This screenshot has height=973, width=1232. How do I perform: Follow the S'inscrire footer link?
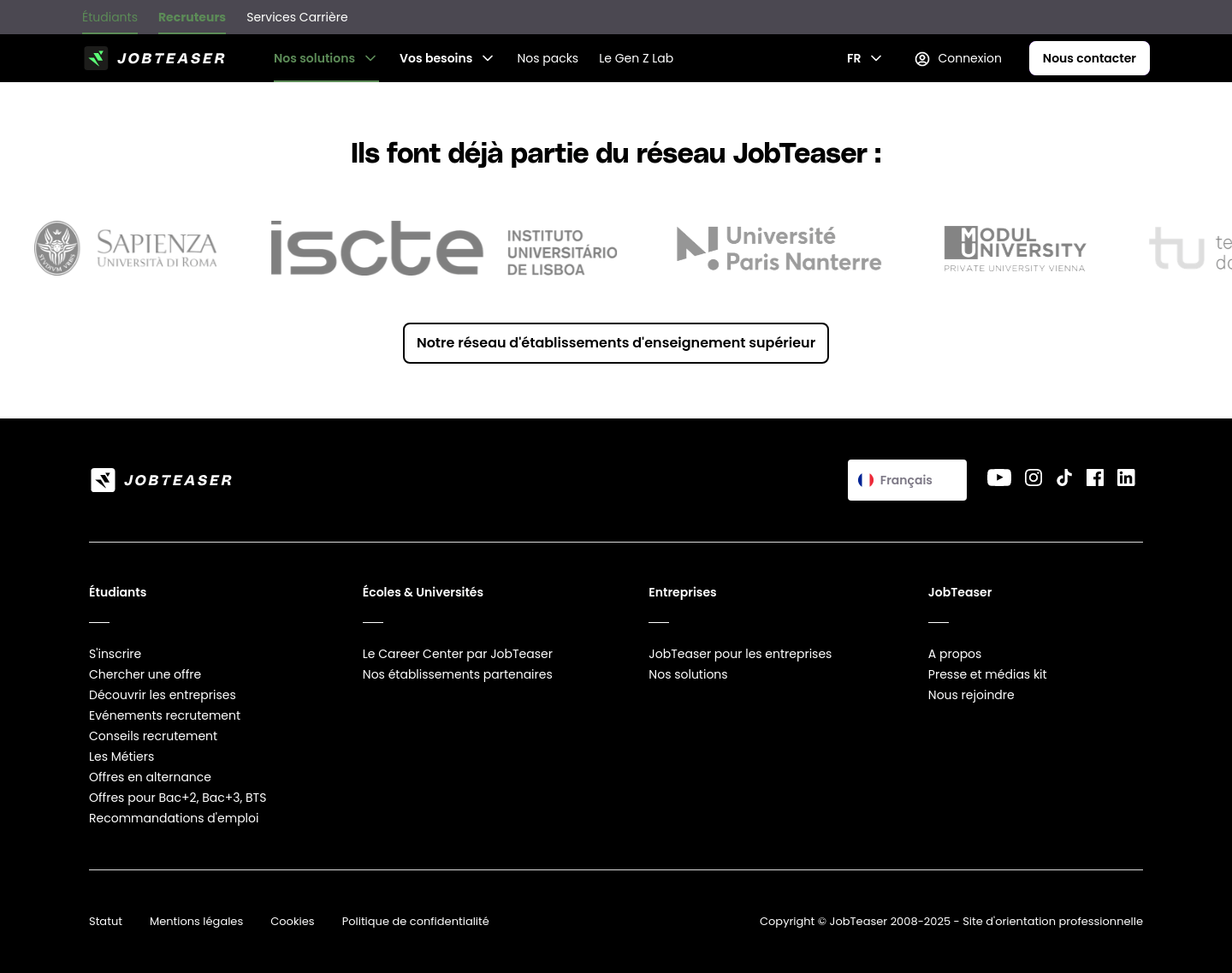tap(115, 654)
